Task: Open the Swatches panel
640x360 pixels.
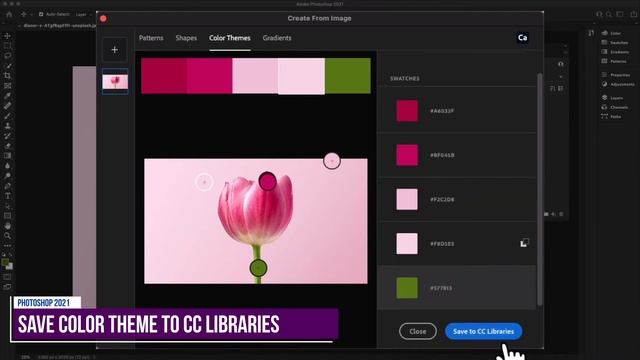Action: click(x=615, y=42)
